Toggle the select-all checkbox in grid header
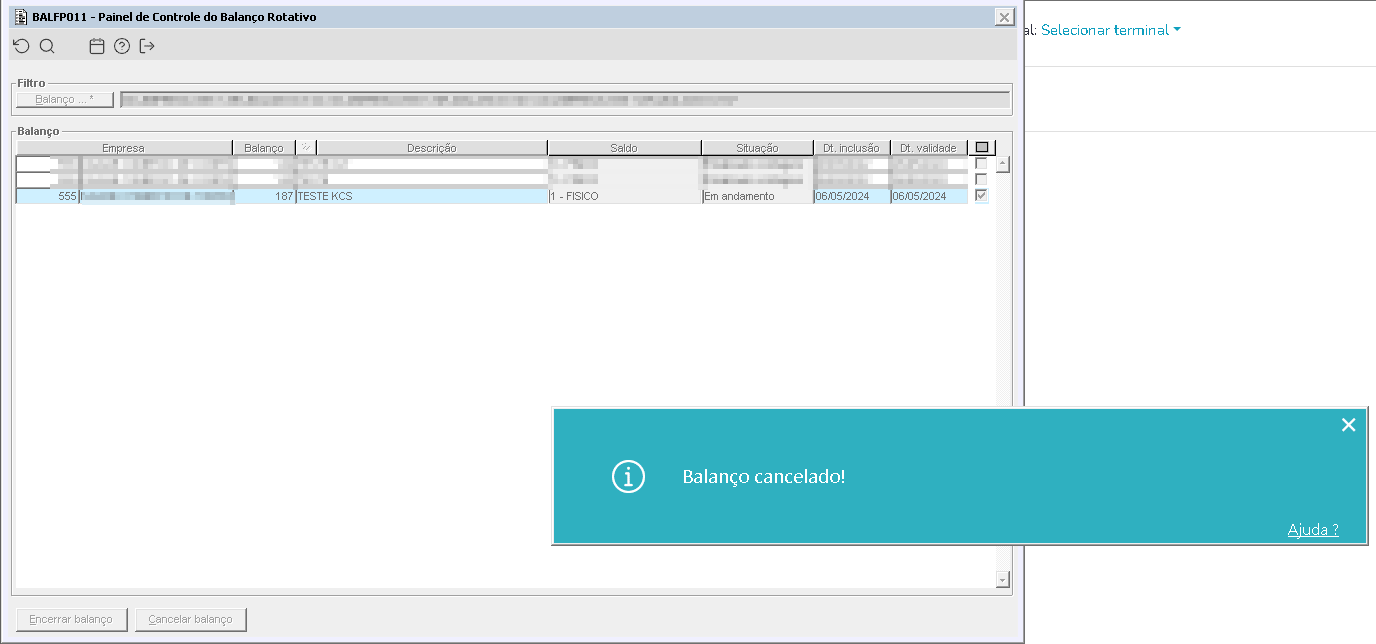Image resolution: width=1376 pixels, height=644 pixels. pyautogui.click(x=981, y=148)
